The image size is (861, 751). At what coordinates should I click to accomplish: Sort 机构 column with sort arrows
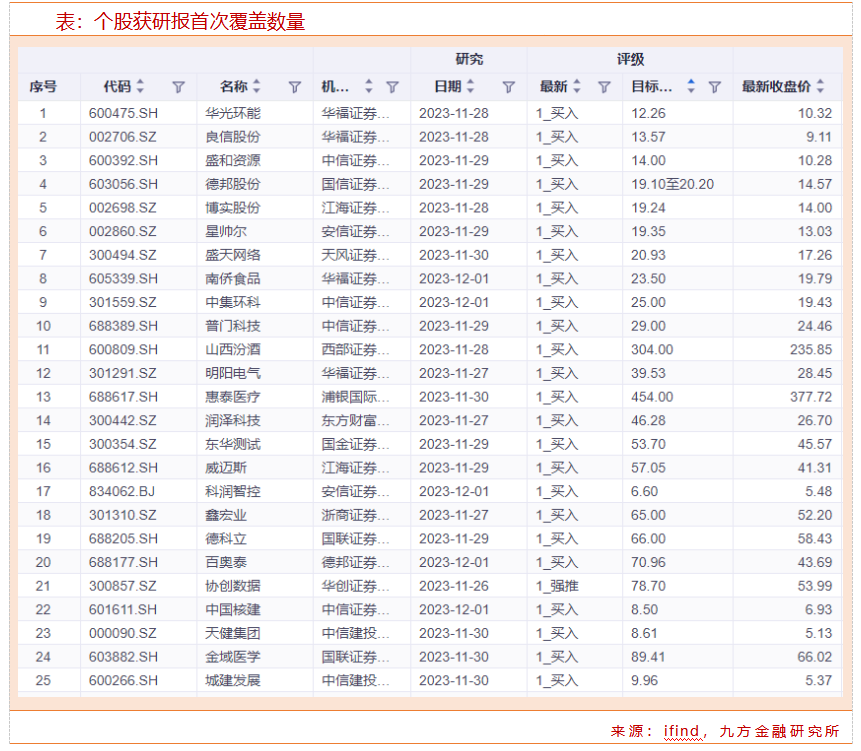(369, 87)
